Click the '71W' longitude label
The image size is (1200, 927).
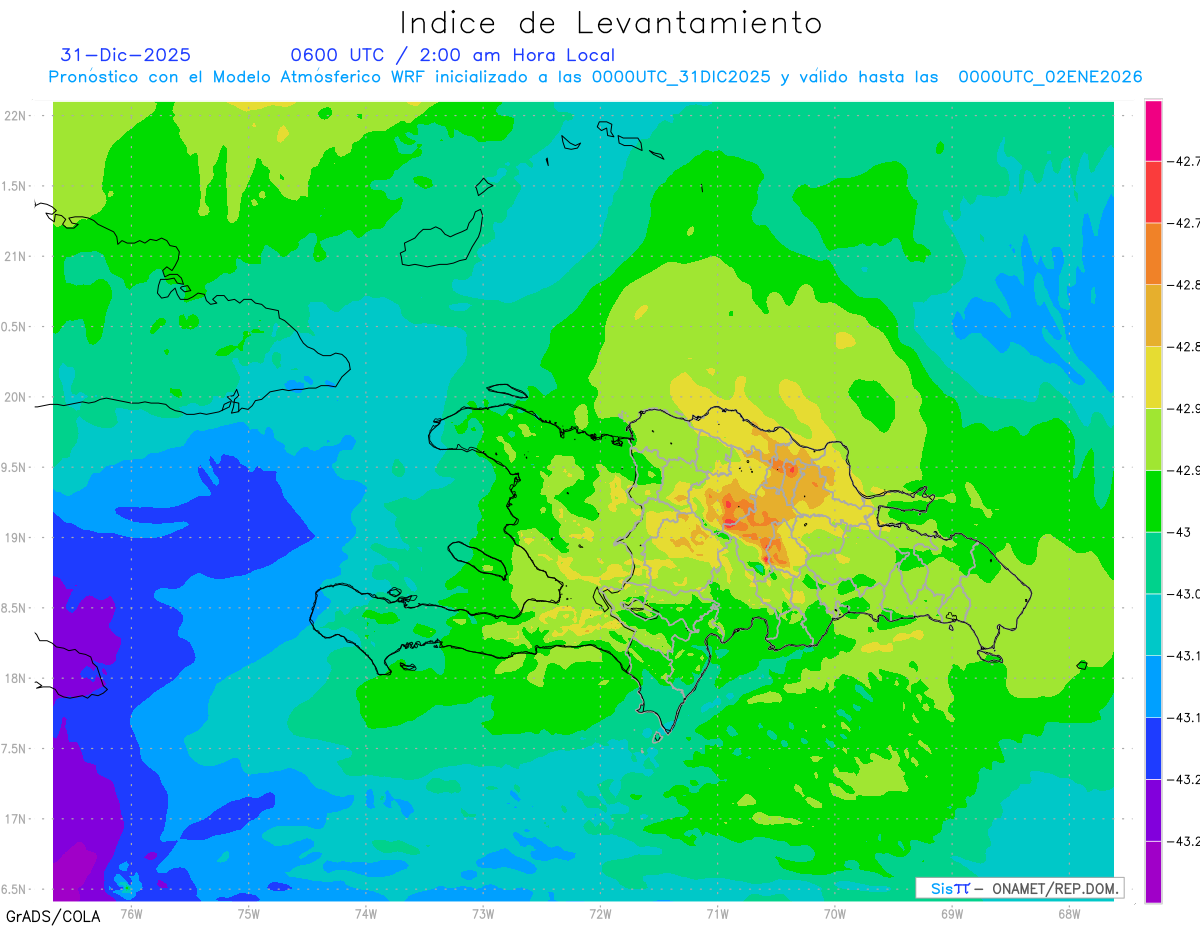[717, 913]
